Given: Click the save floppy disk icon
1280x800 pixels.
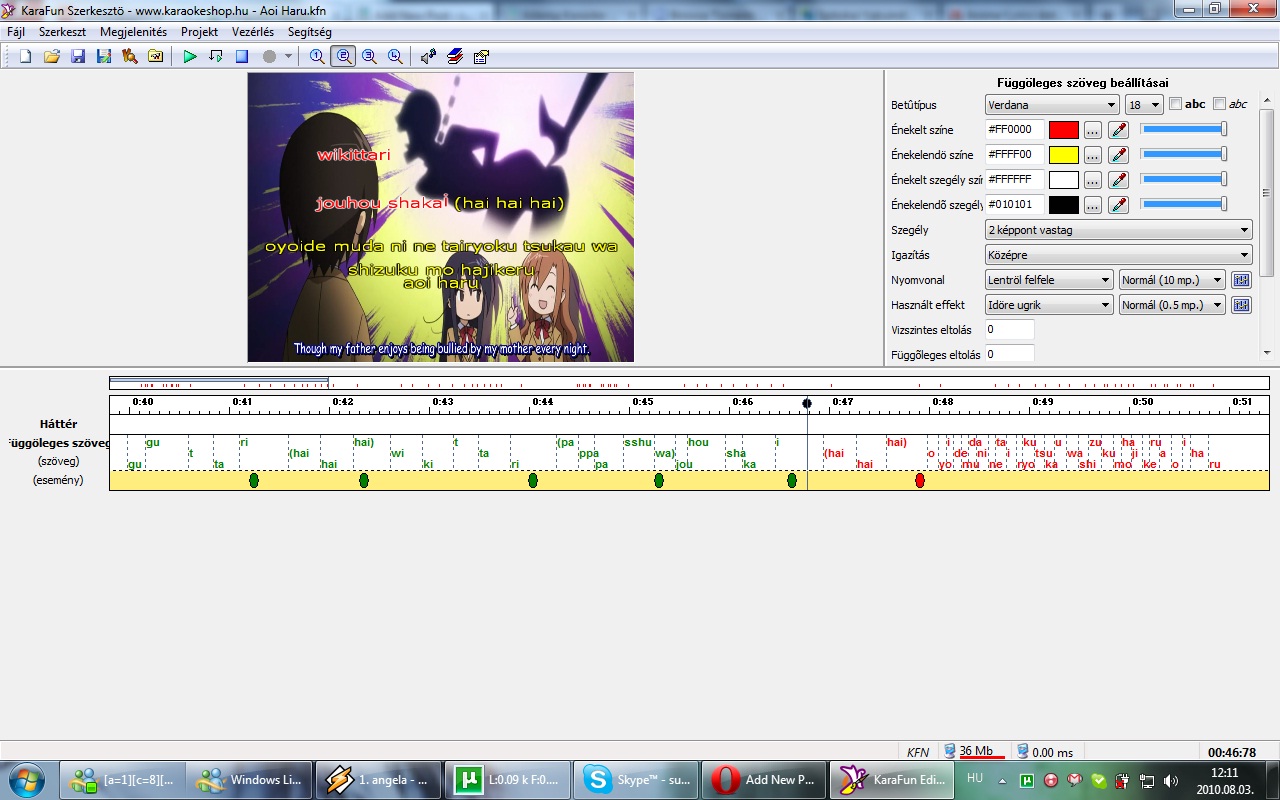Looking at the screenshot, I should (78, 57).
